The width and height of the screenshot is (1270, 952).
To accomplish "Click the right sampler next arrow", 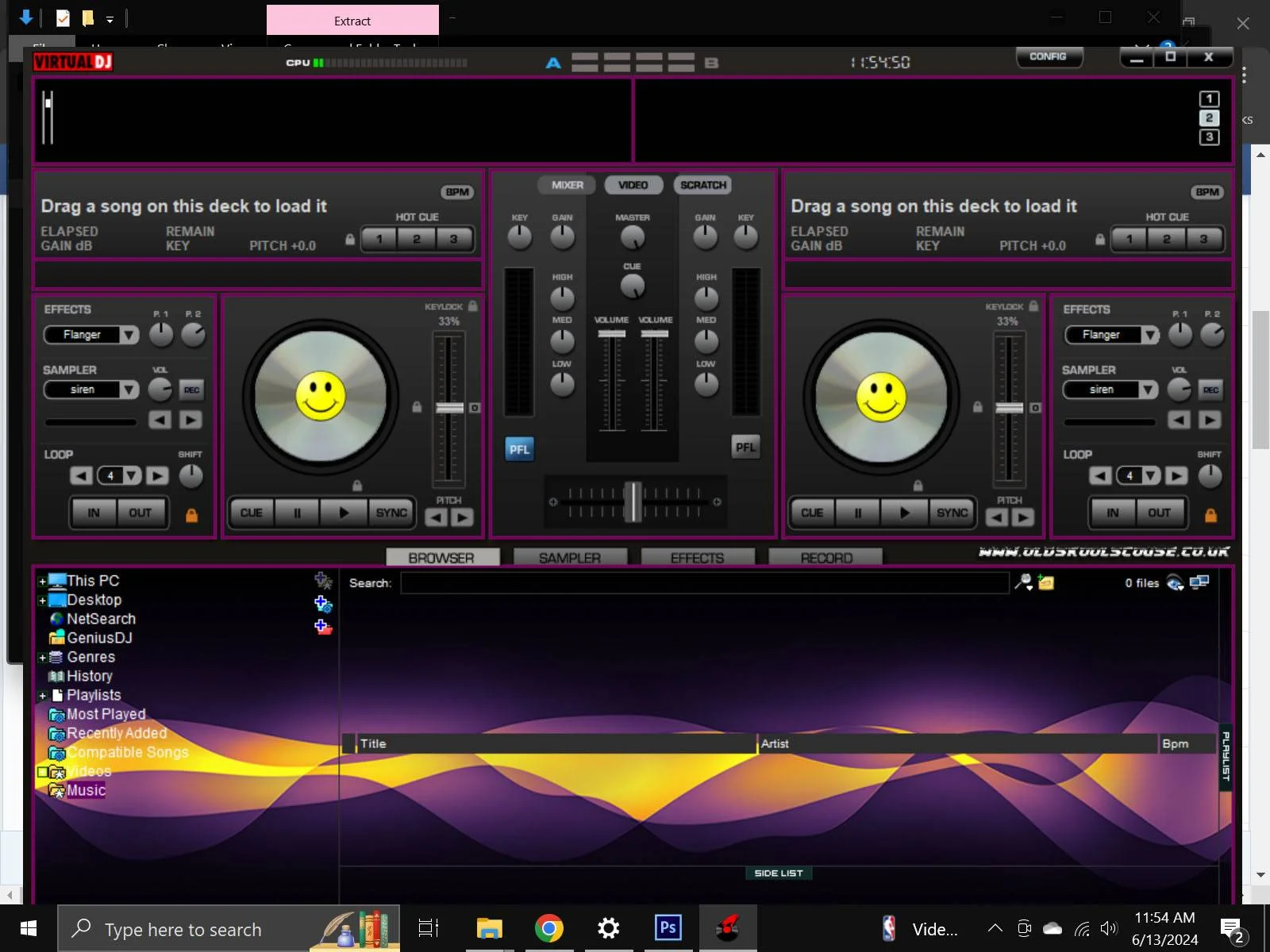I will 1210,420.
